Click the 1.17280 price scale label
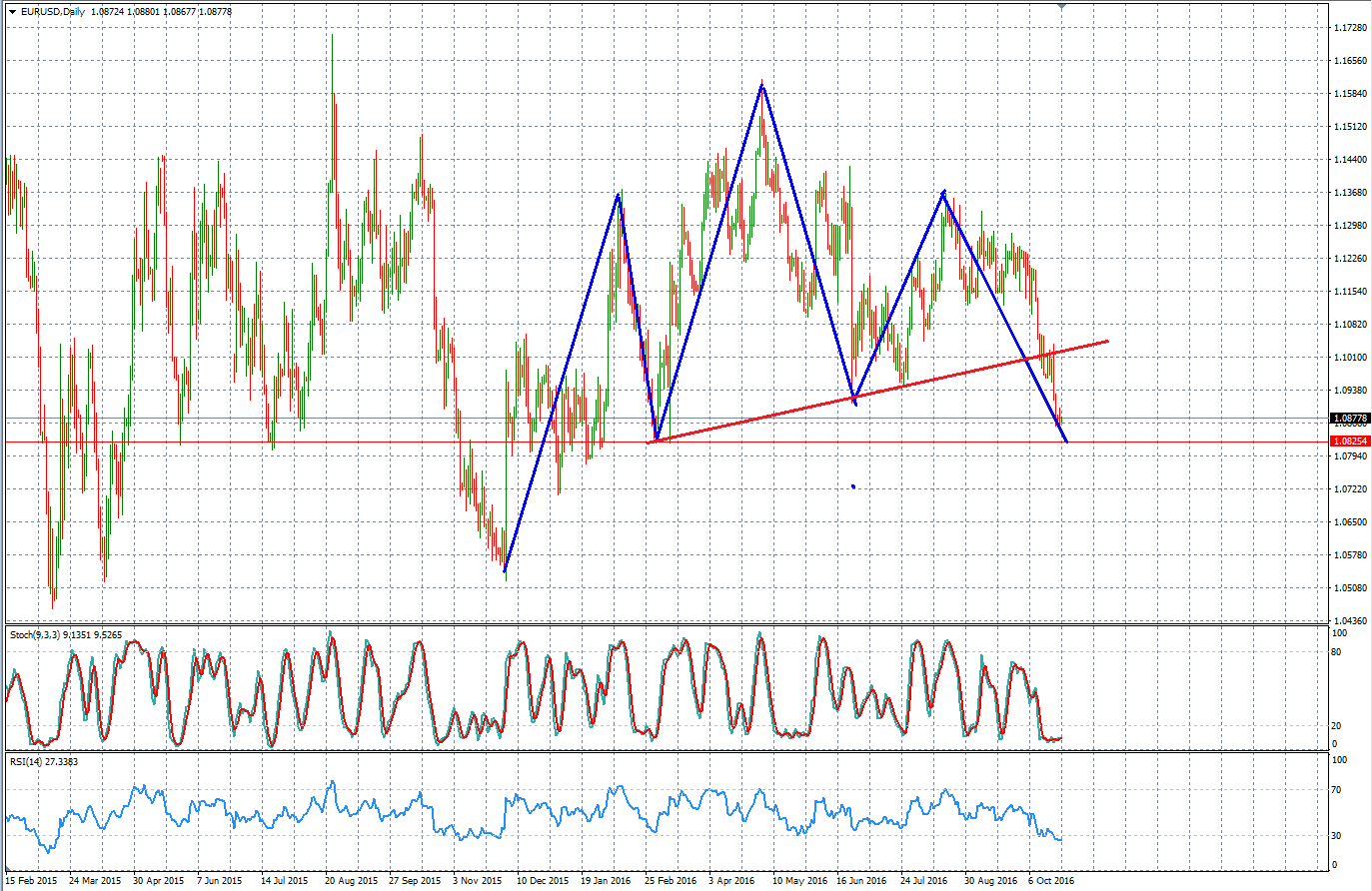This screenshot has width=1372, height=891. [1350, 28]
